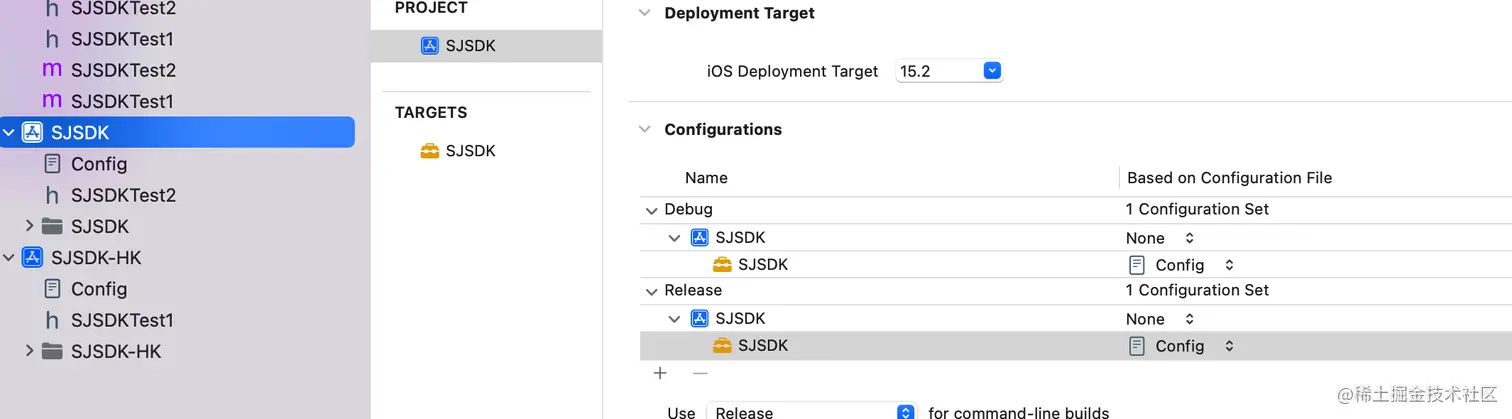This screenshot has width=1512, height=419.
Task: Collapse the Debug configuration row
Action: pyautogui.click(x=652, y=210)
